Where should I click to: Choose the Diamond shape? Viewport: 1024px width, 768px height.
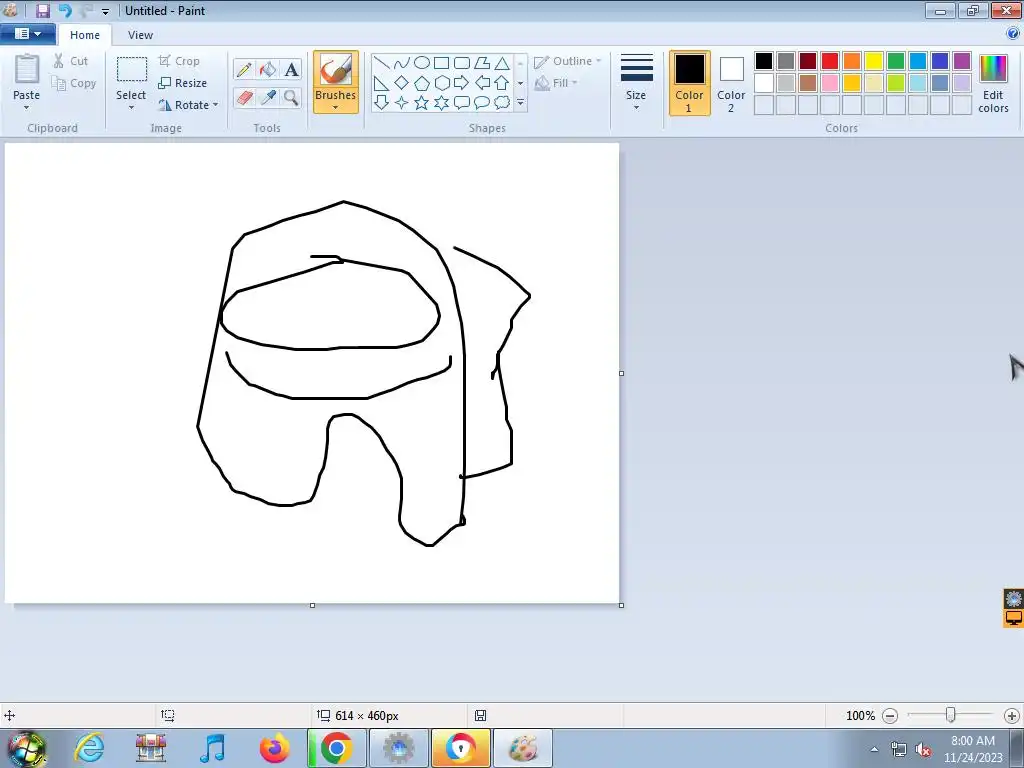click(x=402, y=83)
